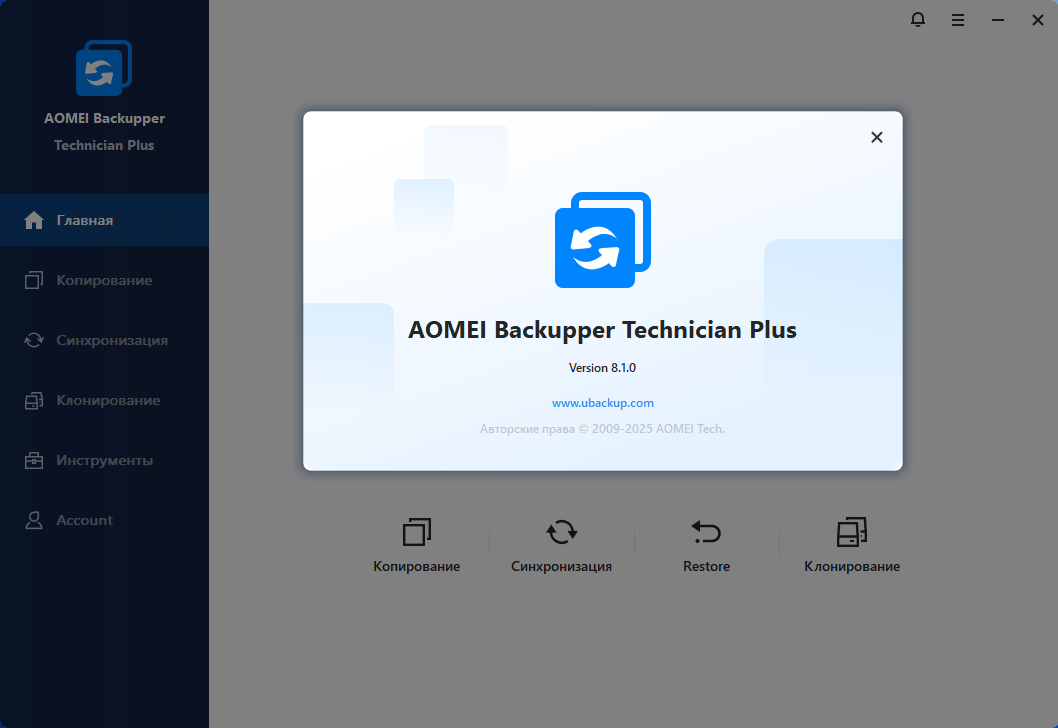Click the AOMEI Backupper logo in sidebar
This screenshot has width=1058, height=728.
click(104, 68)
